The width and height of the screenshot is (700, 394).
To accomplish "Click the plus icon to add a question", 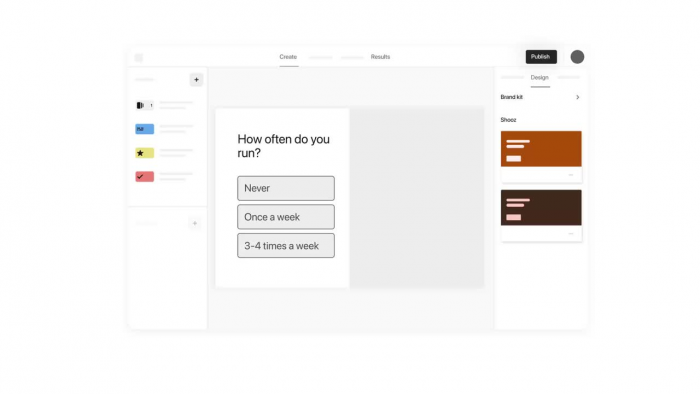I will [196, 79].
